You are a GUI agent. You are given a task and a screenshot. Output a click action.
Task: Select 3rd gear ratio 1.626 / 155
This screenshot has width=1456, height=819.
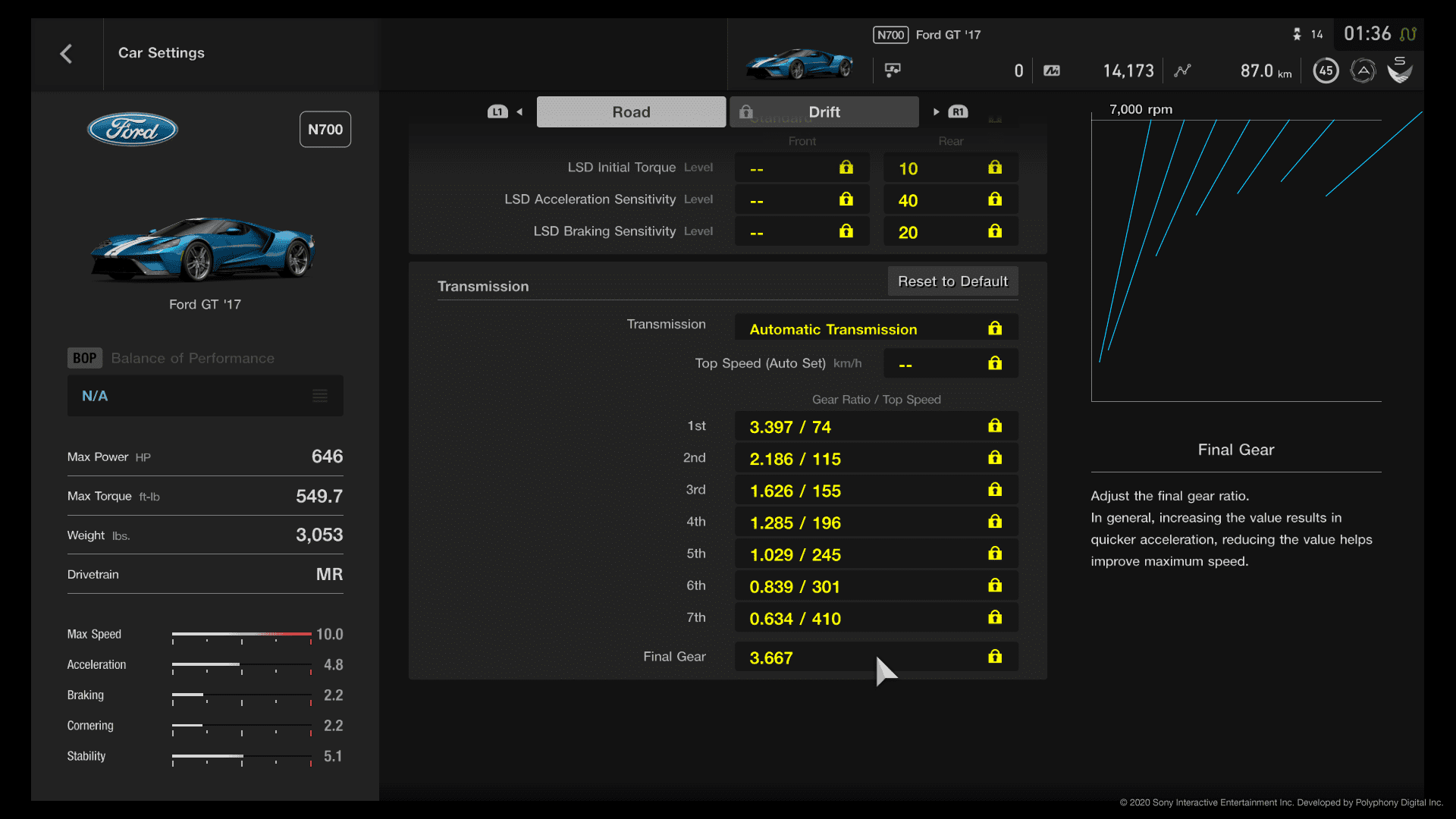tap(876, 491)
